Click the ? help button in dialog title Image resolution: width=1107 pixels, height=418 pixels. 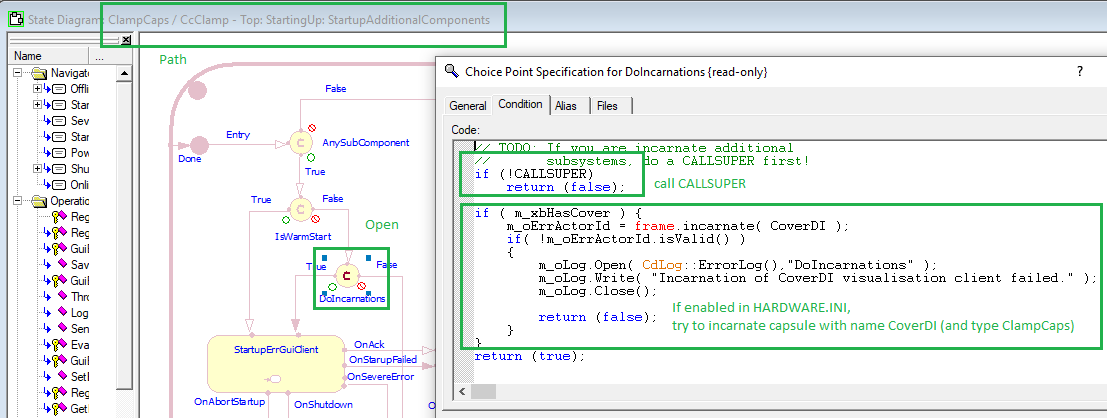pos(1079,71)
